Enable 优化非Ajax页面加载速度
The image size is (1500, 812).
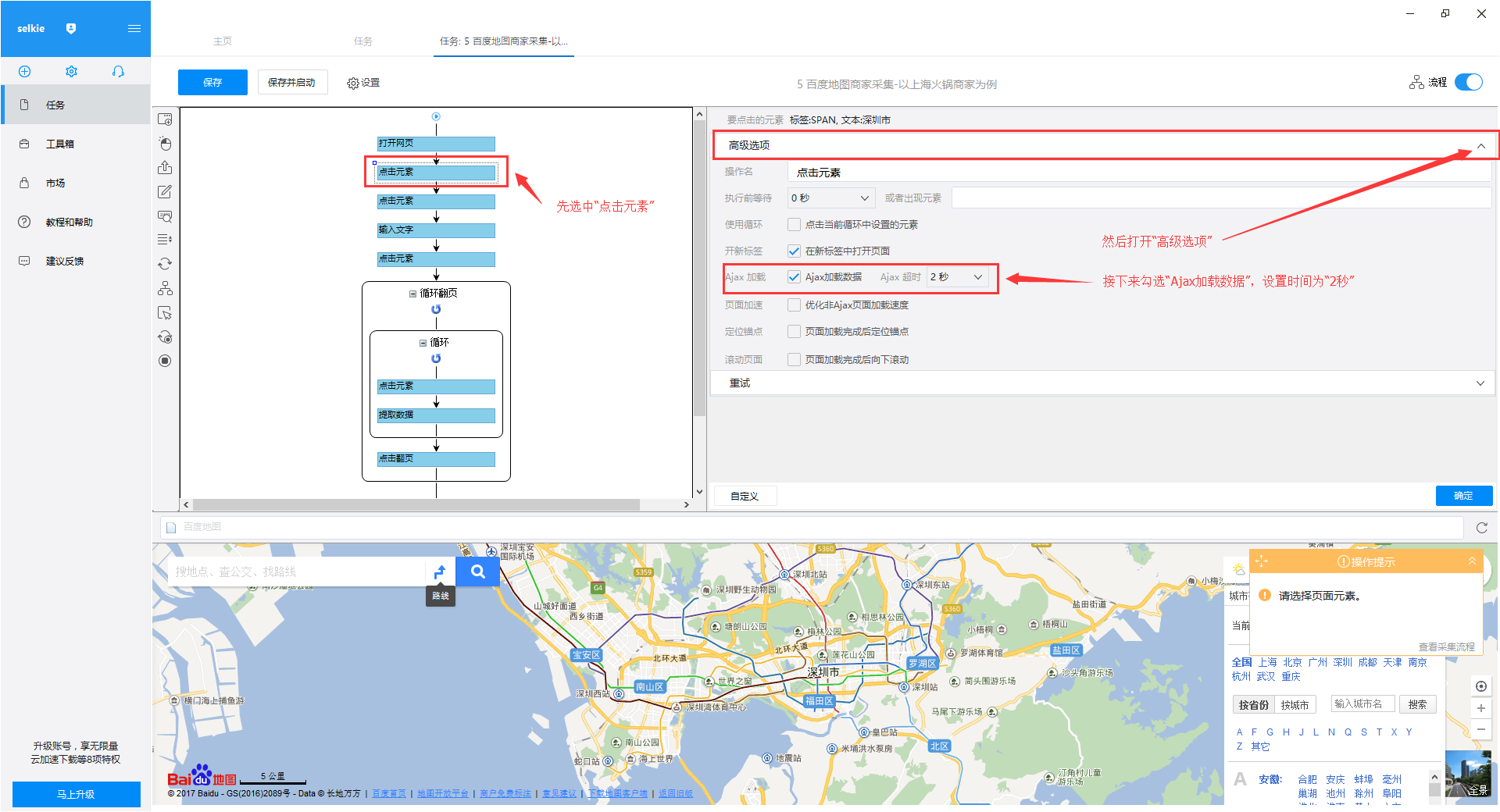(x=794, y=305)
